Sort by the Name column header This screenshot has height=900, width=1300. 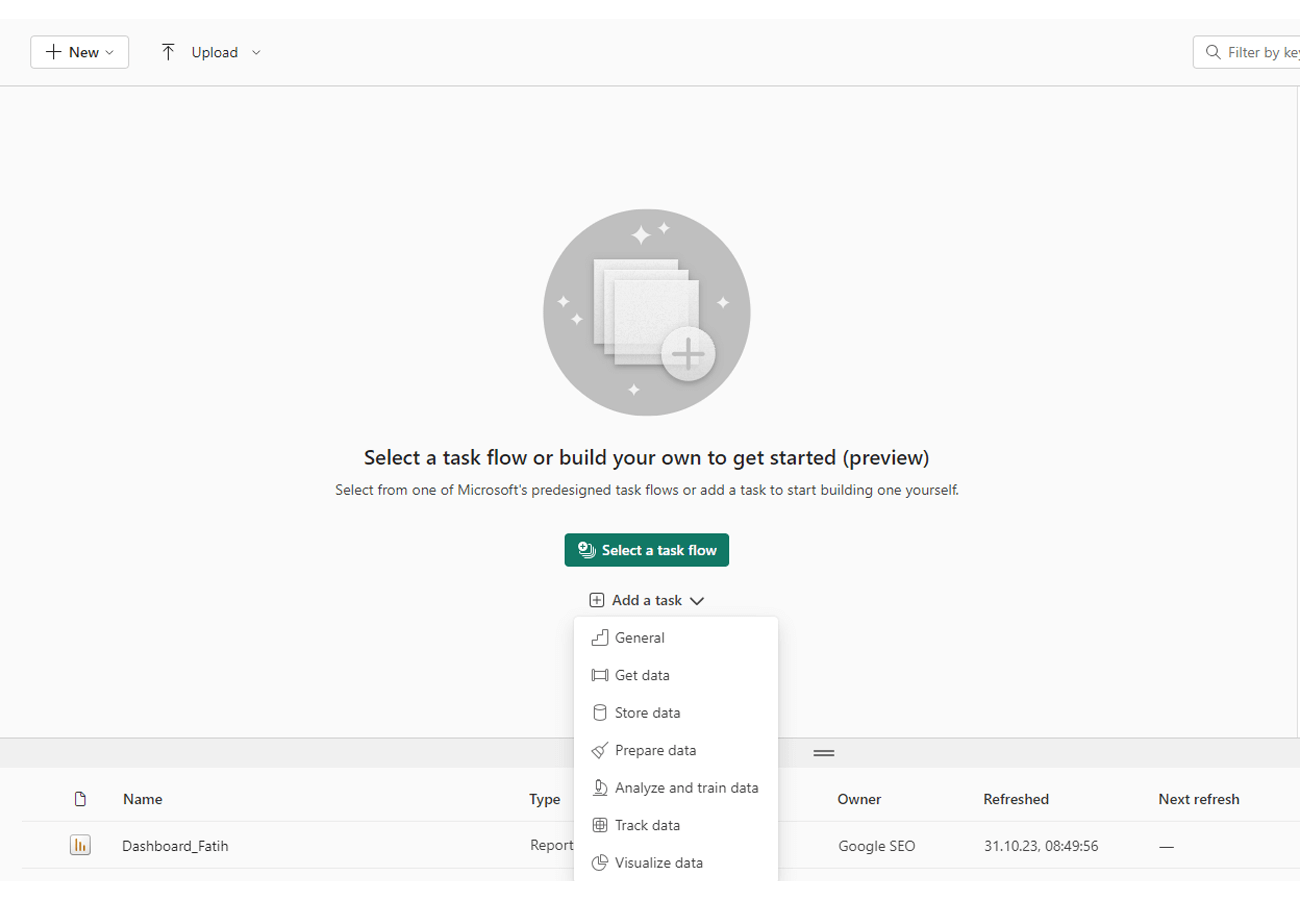tap(142, 799)
